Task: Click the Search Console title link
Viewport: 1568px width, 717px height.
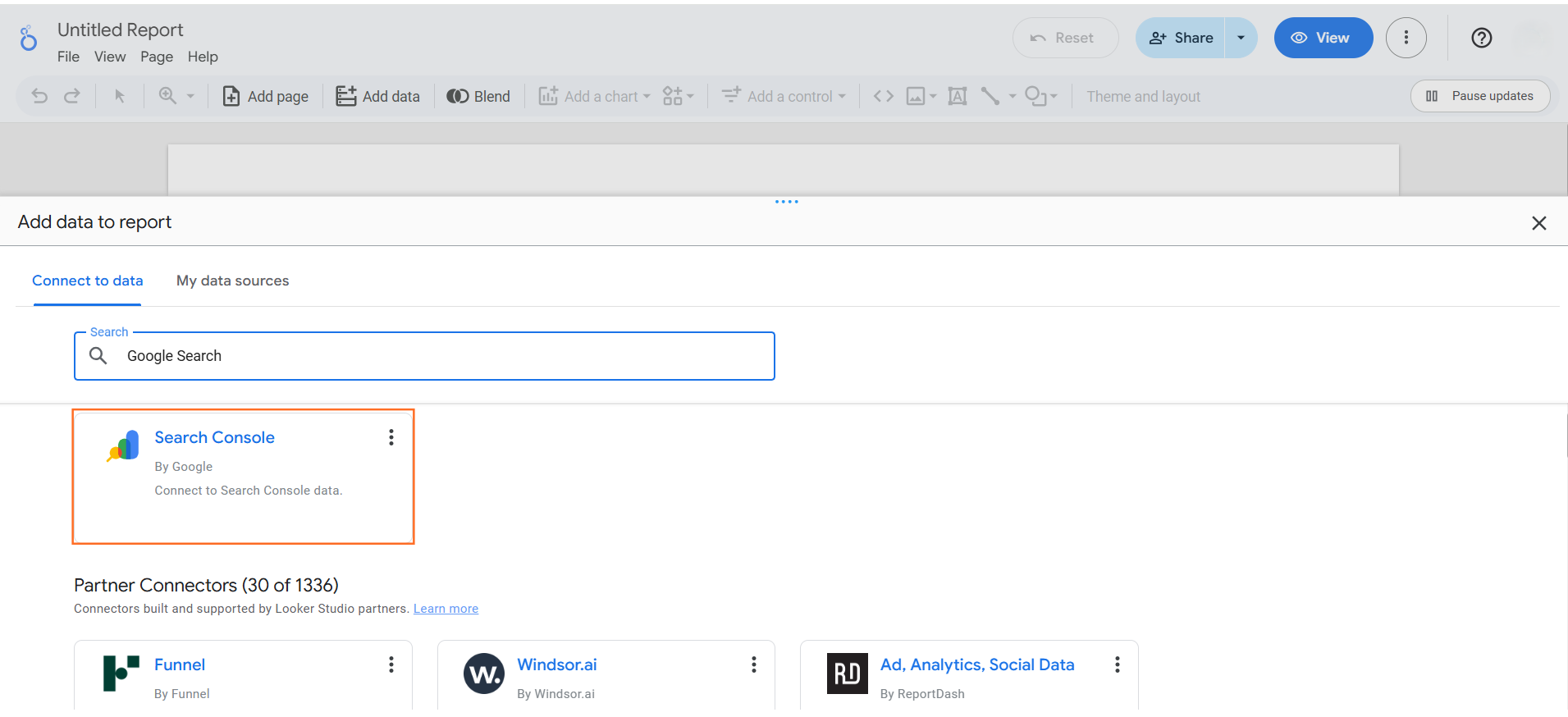Action: (x=214, y=437)
